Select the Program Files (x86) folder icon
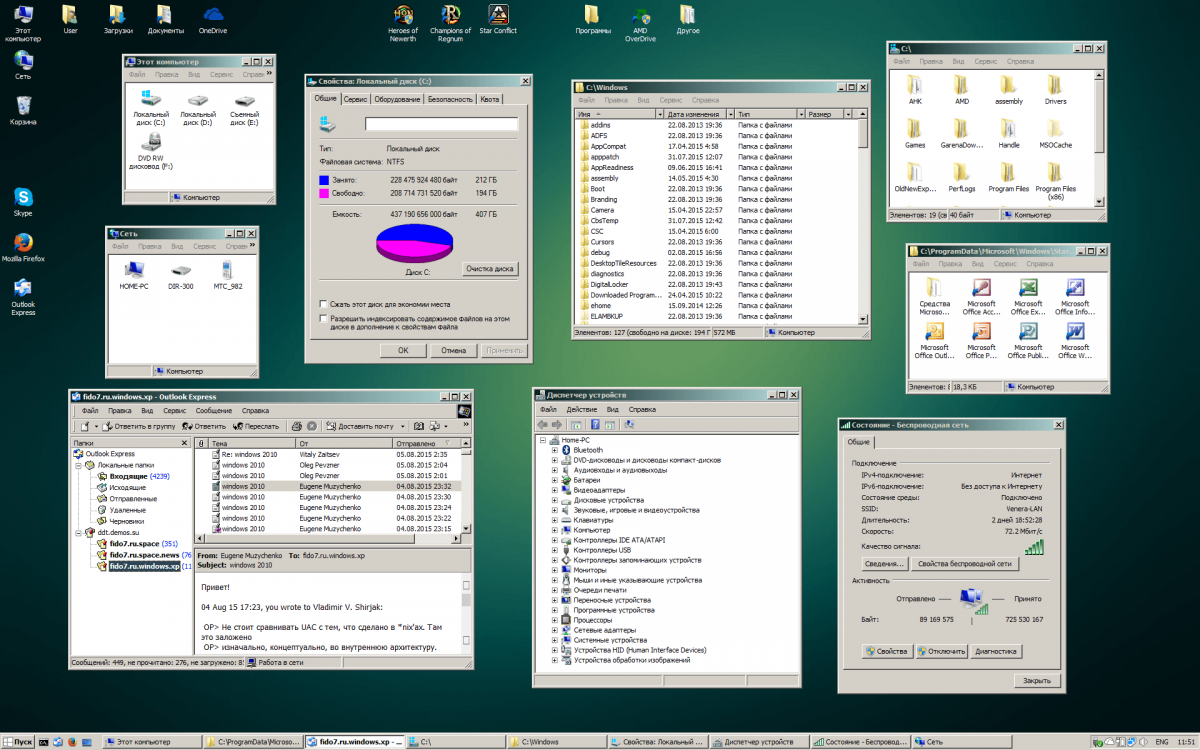Image resolution: width=1200 pixels, height=750 pixels. [x=1056, y=181]
